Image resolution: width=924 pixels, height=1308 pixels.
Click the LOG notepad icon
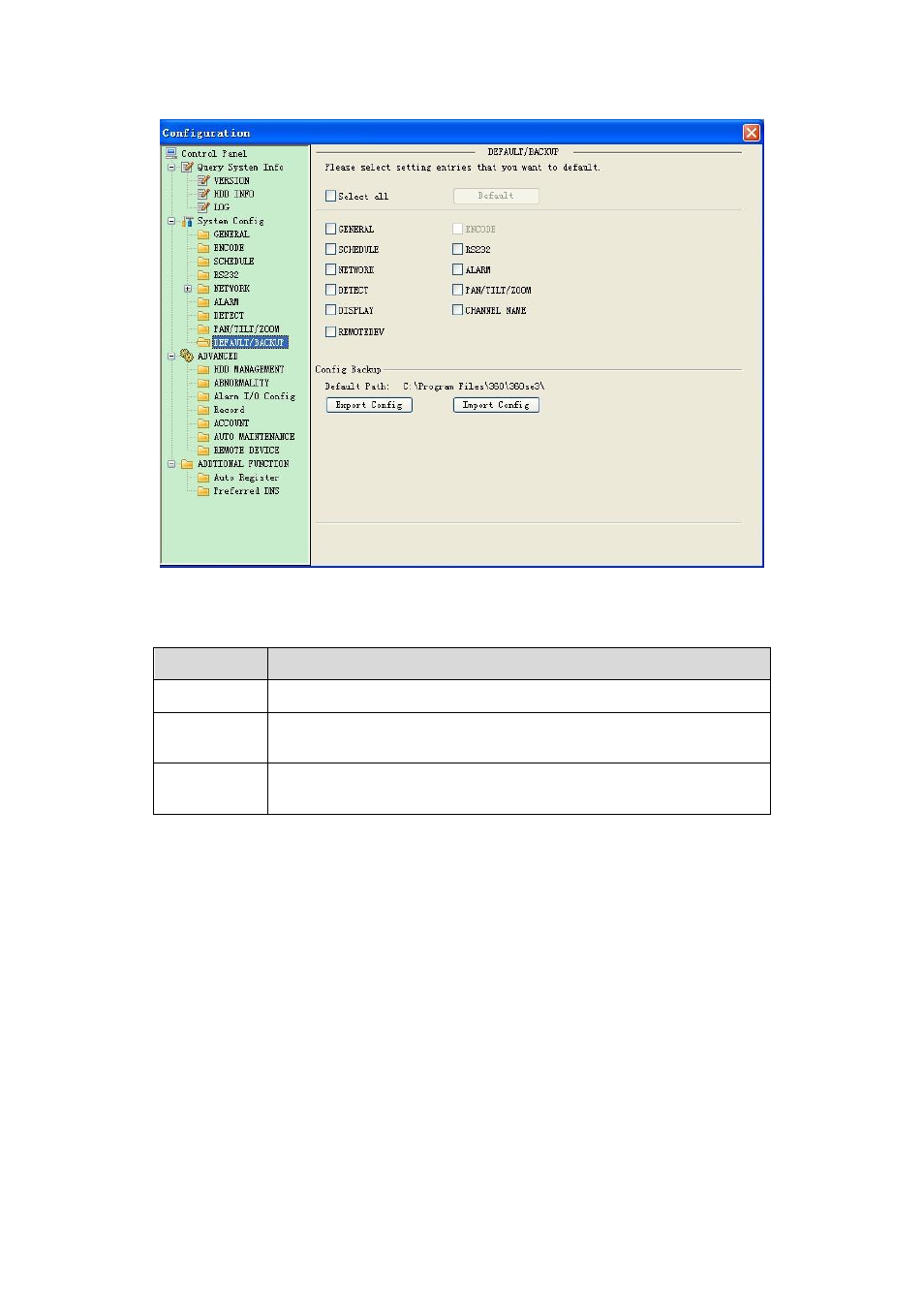[203, 207]
